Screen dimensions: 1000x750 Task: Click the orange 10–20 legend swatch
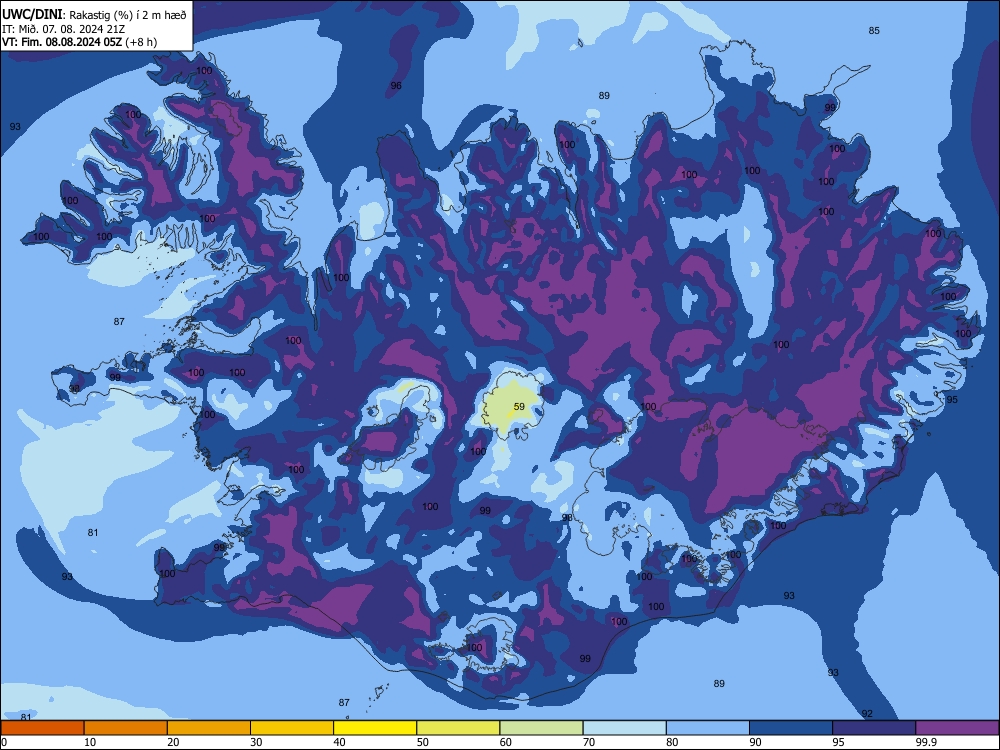(126, 728)
